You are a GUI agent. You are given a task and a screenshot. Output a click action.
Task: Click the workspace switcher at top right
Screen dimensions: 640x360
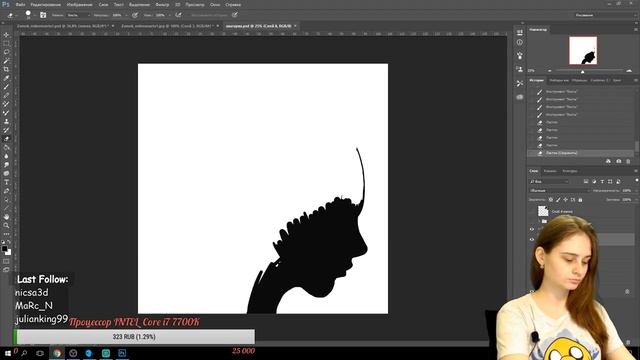[605, 15]
